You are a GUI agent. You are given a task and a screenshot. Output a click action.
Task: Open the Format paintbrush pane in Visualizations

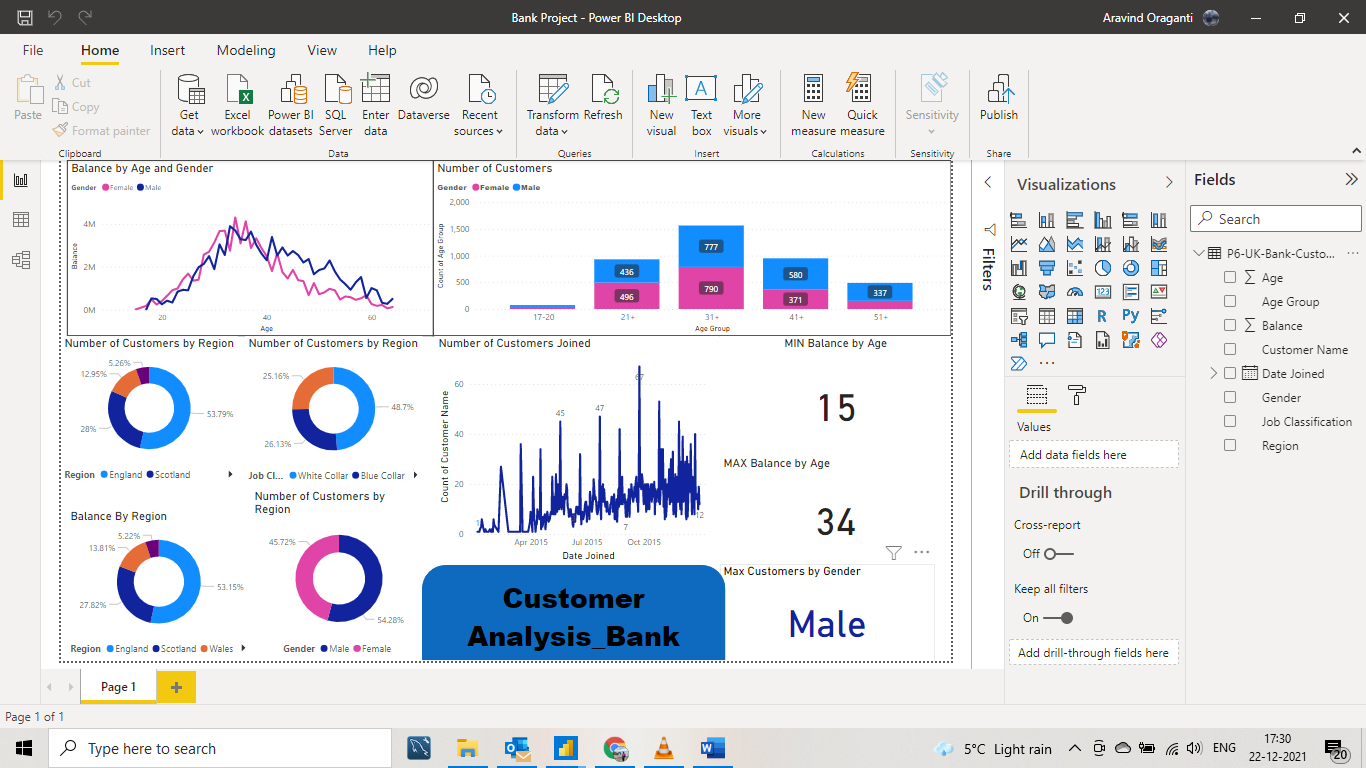point(1076,393)
